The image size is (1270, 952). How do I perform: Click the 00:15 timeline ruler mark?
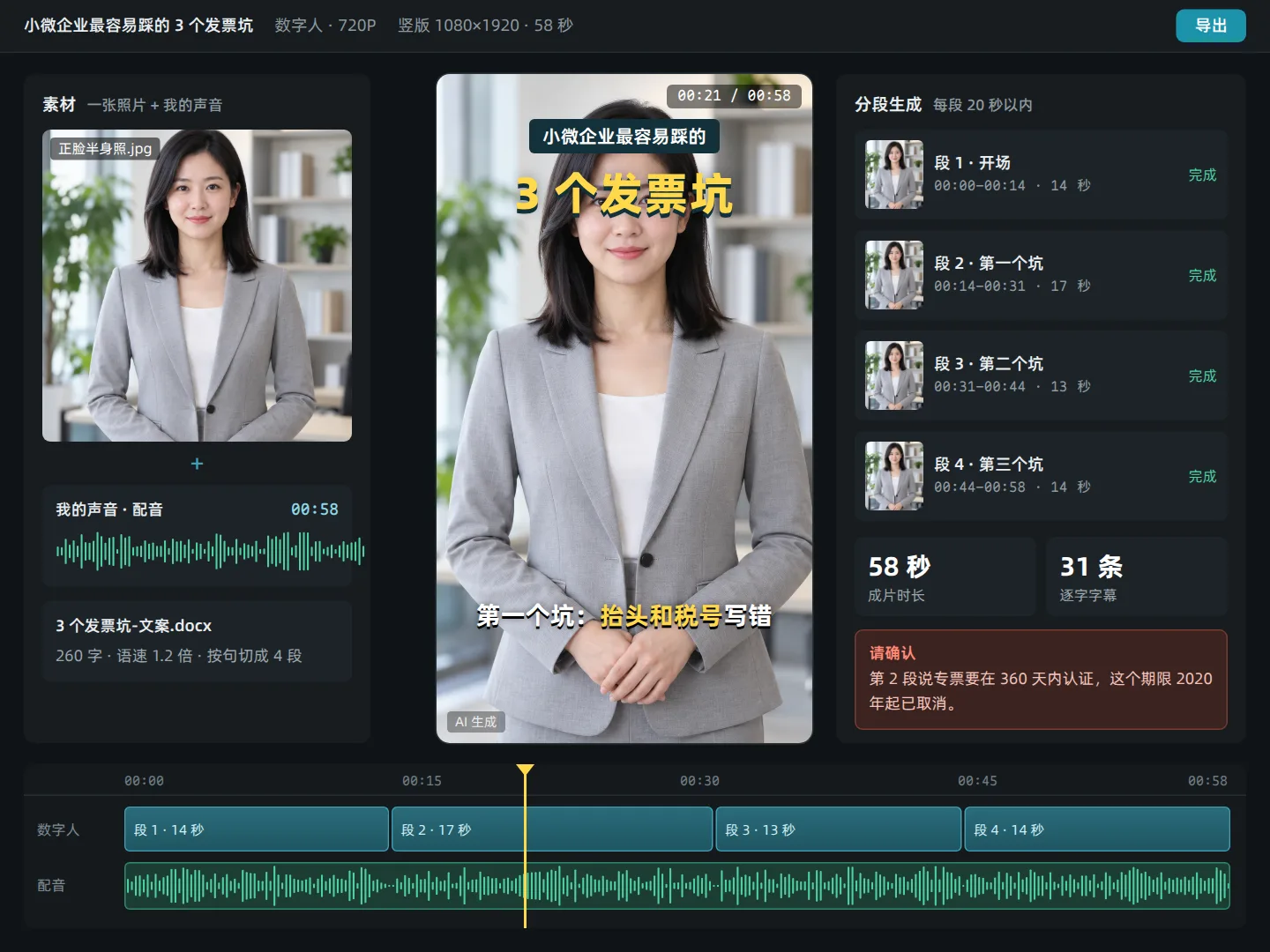tap(422, 781)
